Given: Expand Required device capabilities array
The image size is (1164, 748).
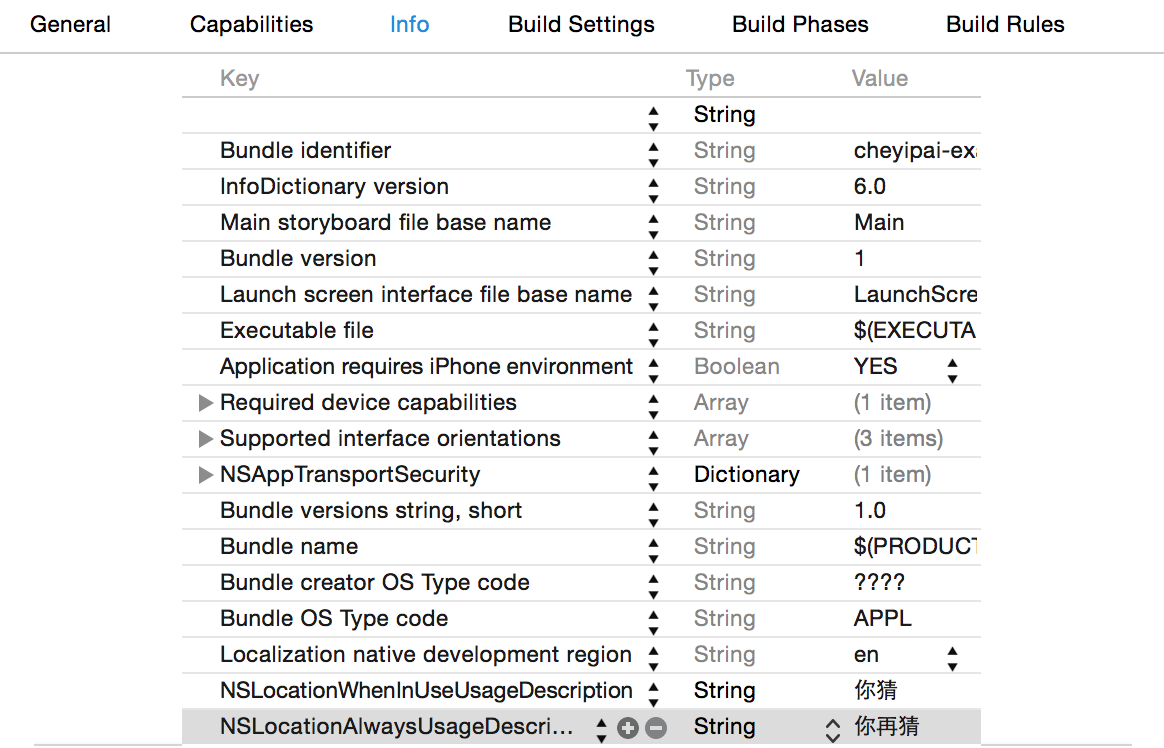Looking at the screenshot, I should pos(206,403).
